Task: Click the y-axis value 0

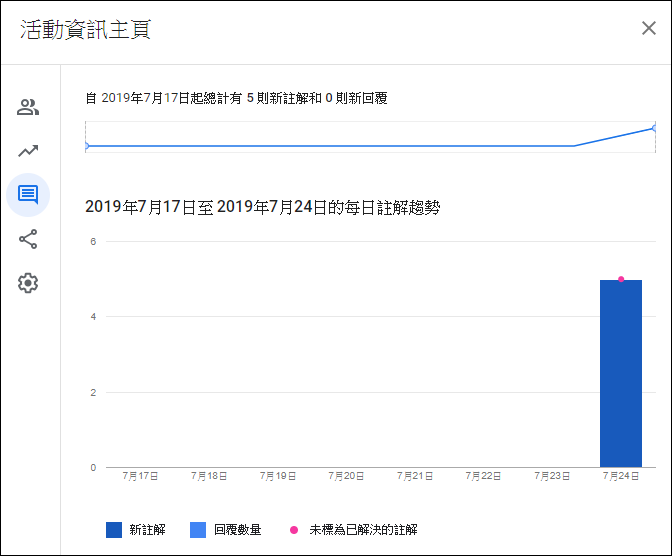Action: pos(93,468)
